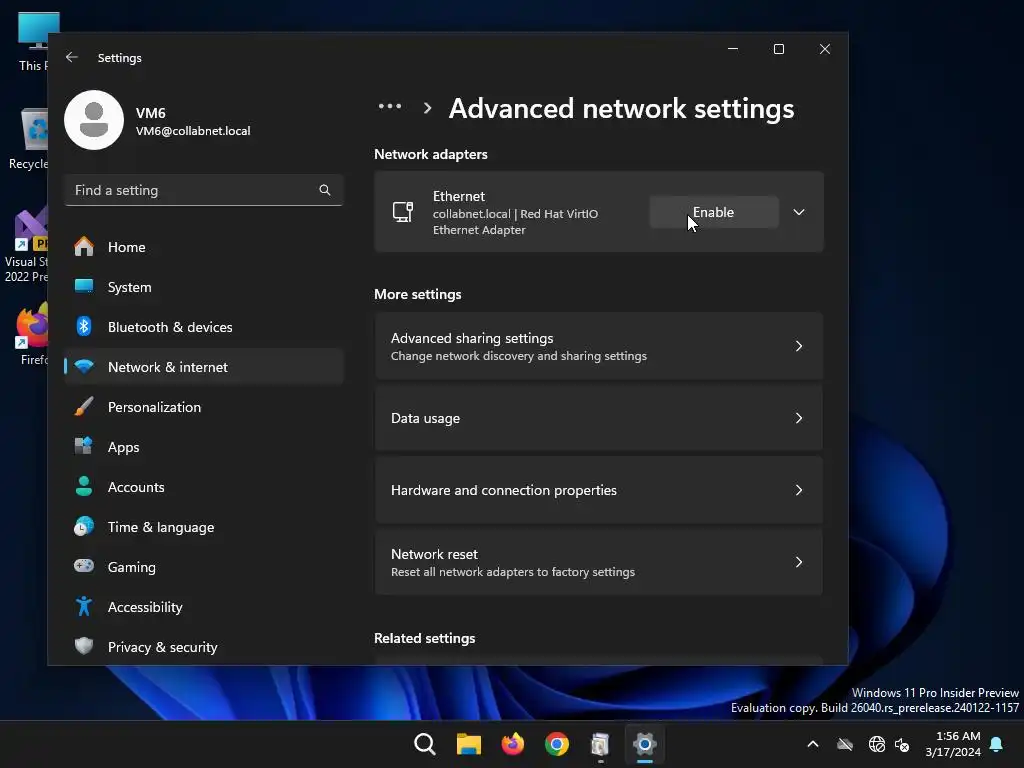The height and width of the screenshot is (768, 1024).
Task: Open Home in the sidebar
Action: [x=204, y=247]
